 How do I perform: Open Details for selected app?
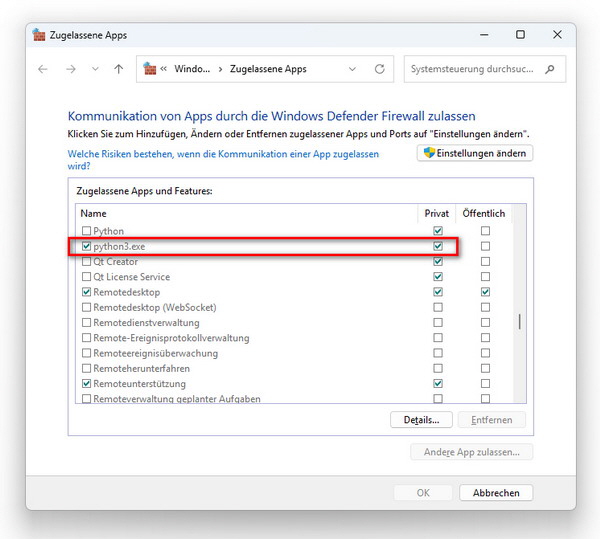tap(421, 420)
